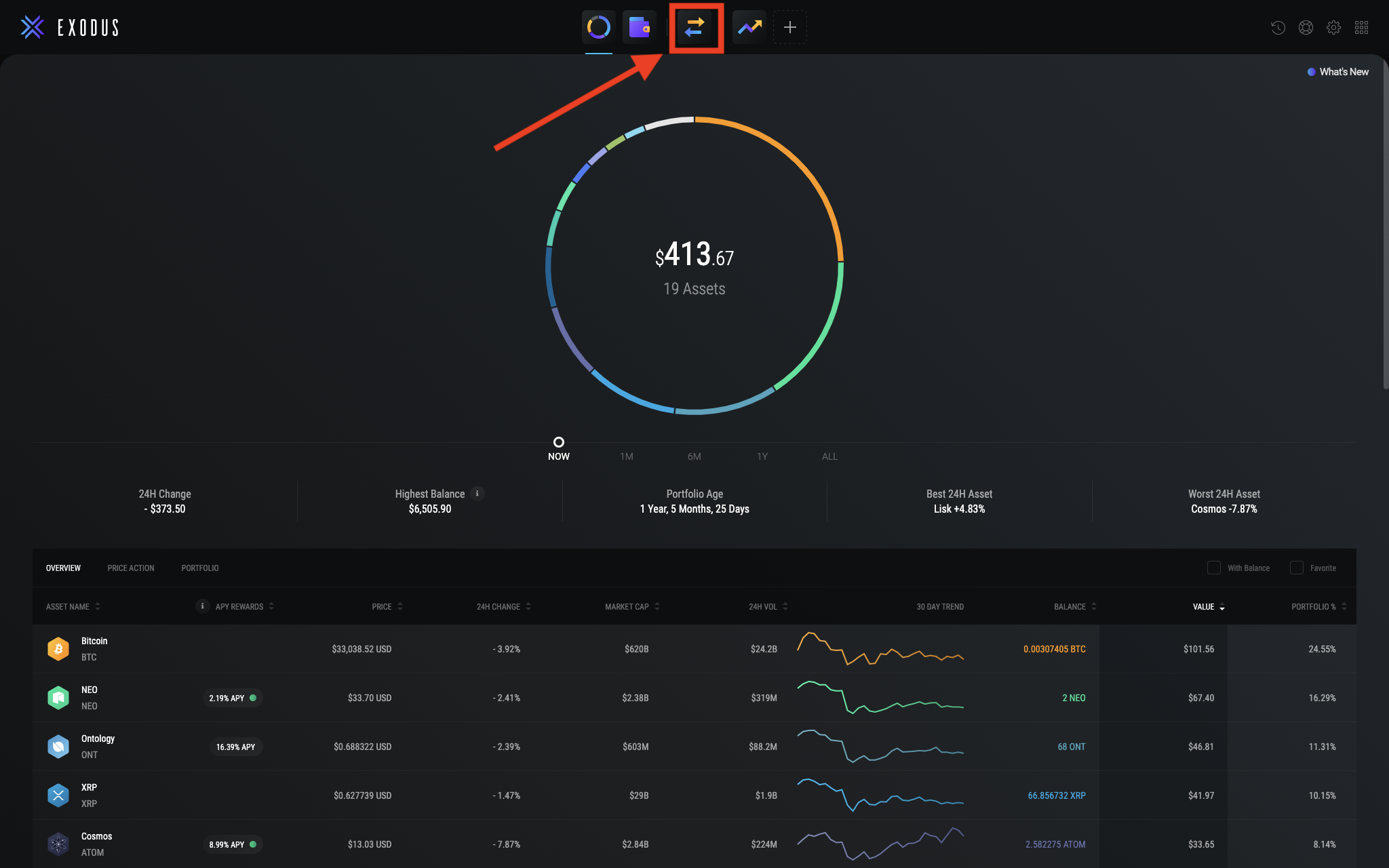Open the Support lifebuoy icon
The image size is (1389, 868).
point(1306,27)
